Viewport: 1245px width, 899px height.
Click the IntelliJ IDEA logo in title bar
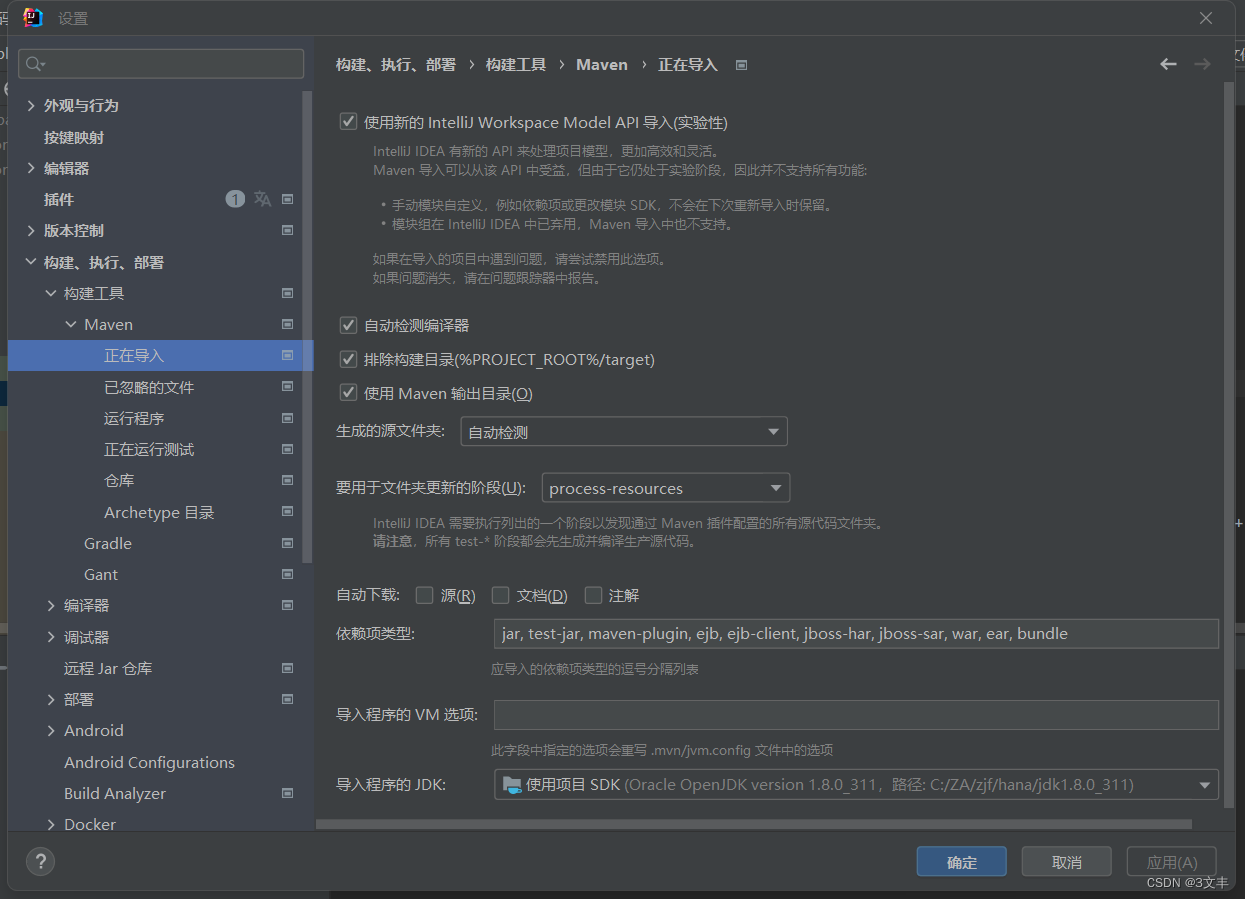click(x=33, y=17)
